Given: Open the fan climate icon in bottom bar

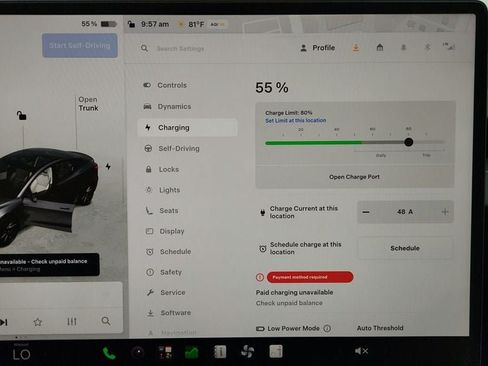Looking at the screenshot, I should (x=247, y=352).
